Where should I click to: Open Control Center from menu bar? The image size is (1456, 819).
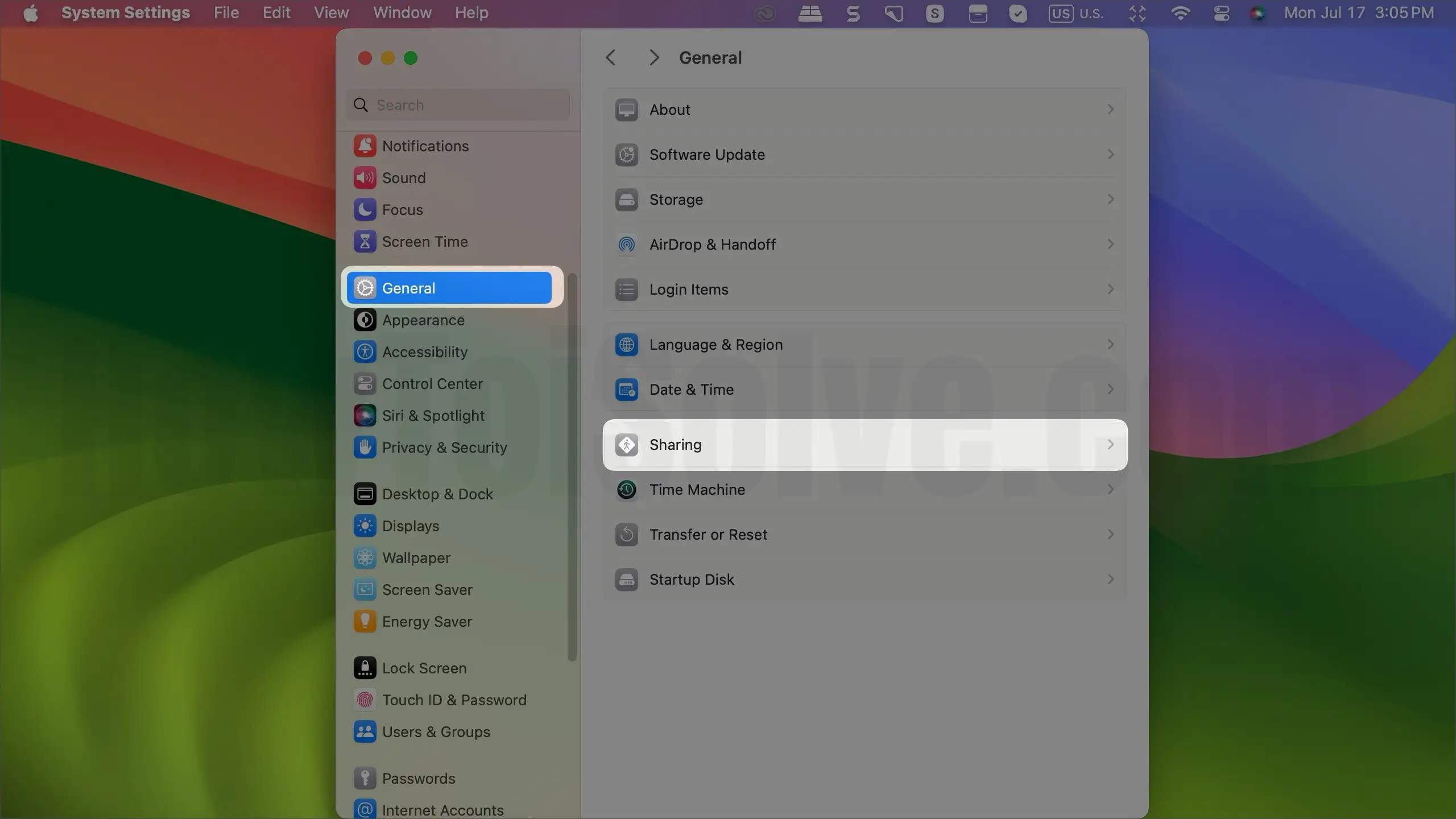(x=1221, y=13)
